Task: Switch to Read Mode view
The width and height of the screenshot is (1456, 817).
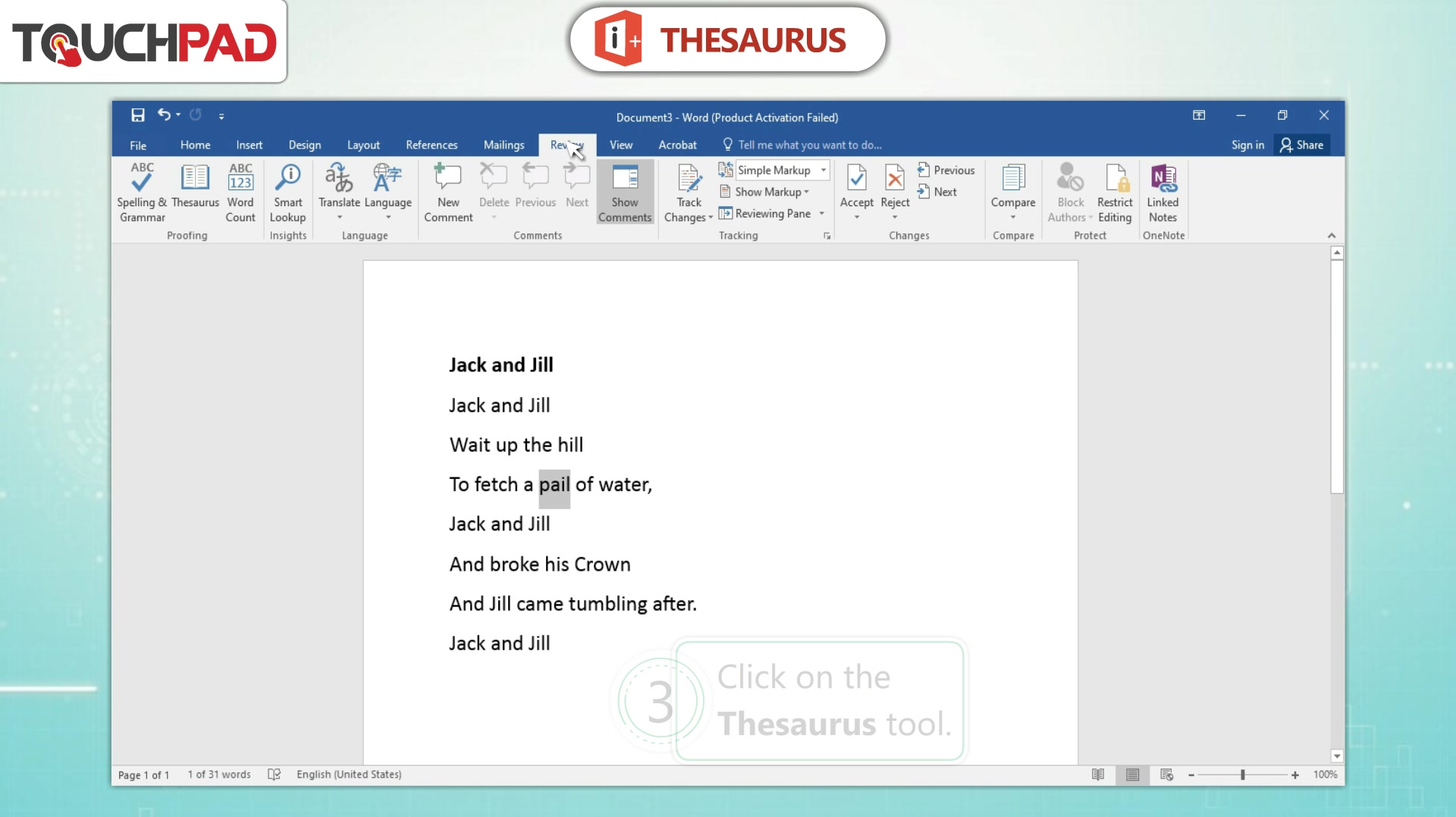Action: (x=1097, y=775)
